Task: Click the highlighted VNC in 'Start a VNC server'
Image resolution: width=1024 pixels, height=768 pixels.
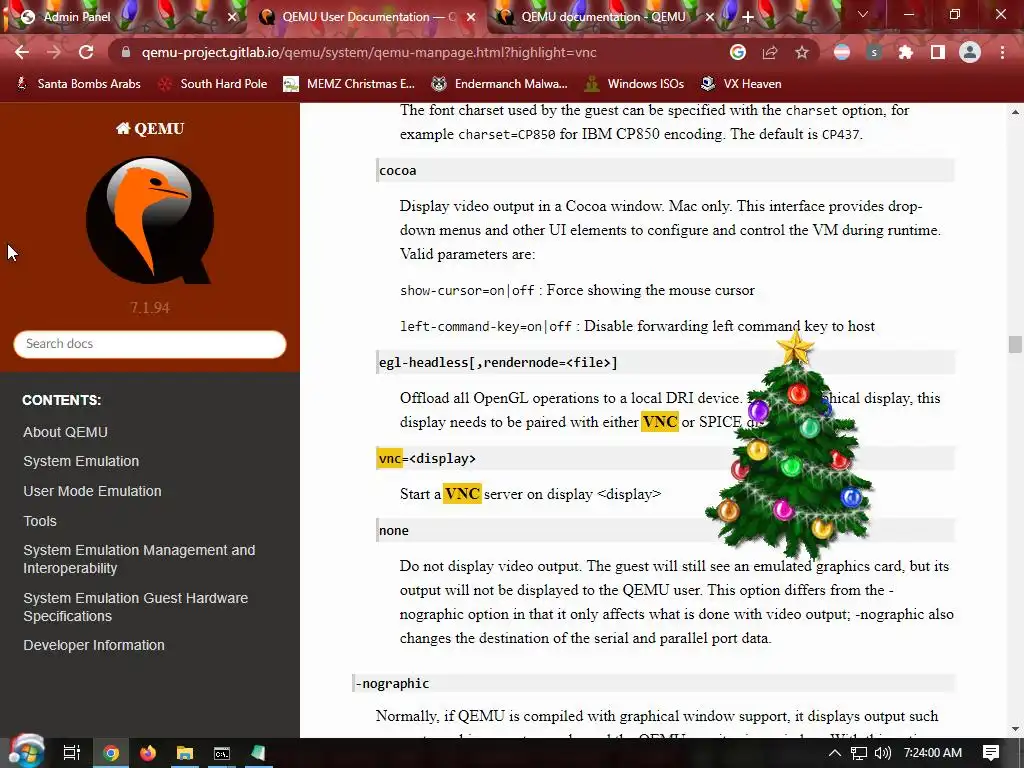Action: tap(462, 494)
